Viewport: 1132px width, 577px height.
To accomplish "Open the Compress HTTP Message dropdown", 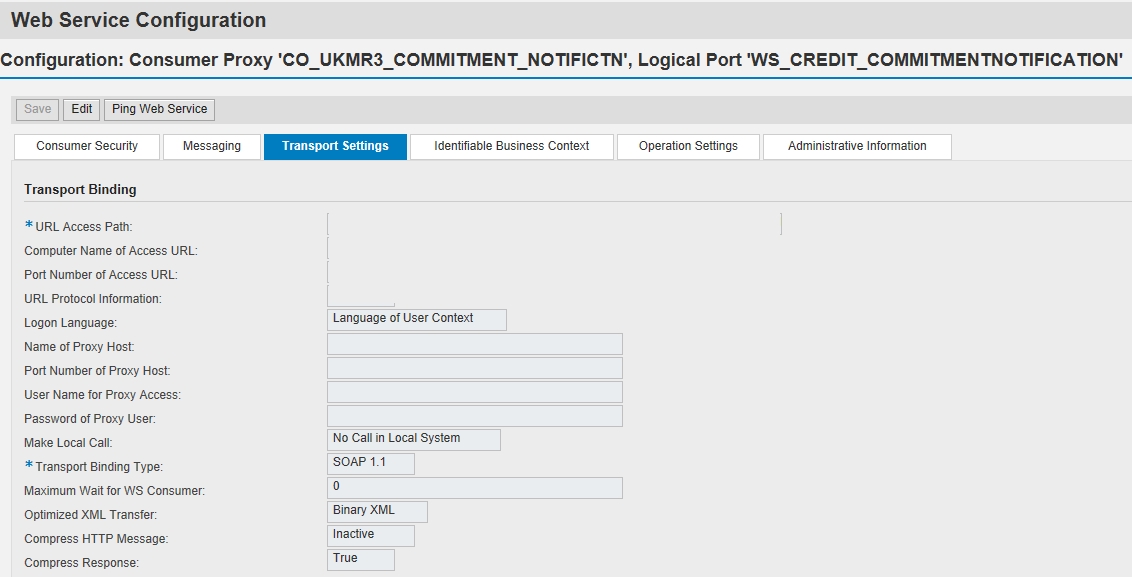I will pyautogui.click(x=370, y=535).
